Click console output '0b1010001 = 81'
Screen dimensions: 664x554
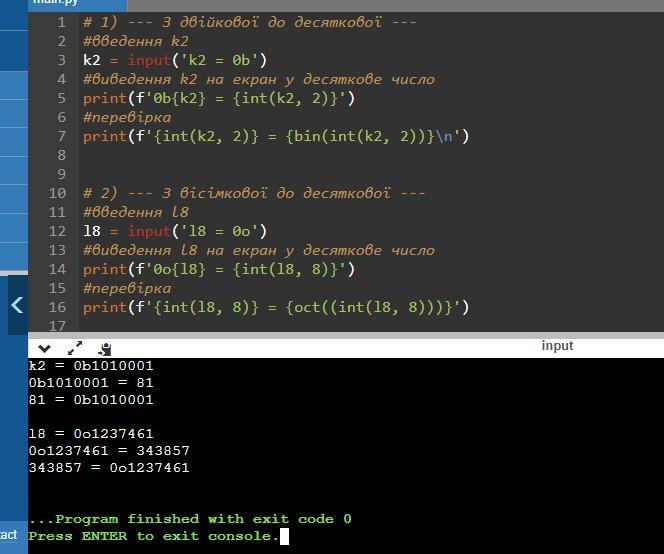pyautogui.click(x=91, y=383)
